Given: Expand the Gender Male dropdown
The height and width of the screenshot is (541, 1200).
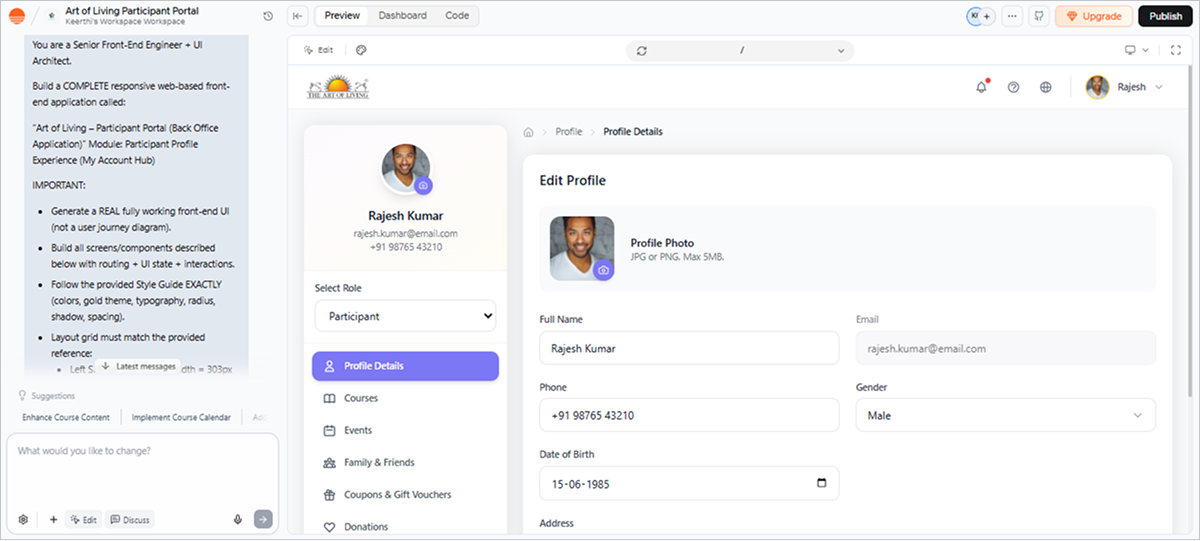Looking at the screenshot, I should [1005, 415].
